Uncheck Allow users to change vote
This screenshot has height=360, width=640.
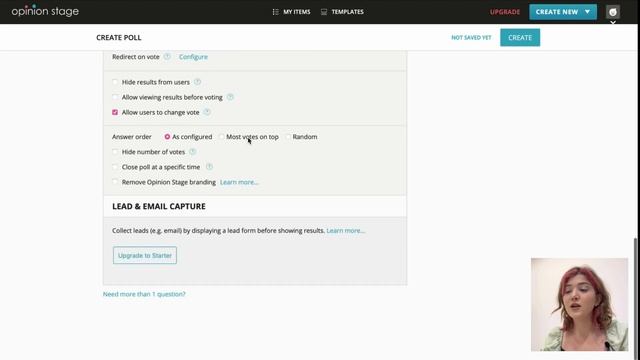pos(115,112)
